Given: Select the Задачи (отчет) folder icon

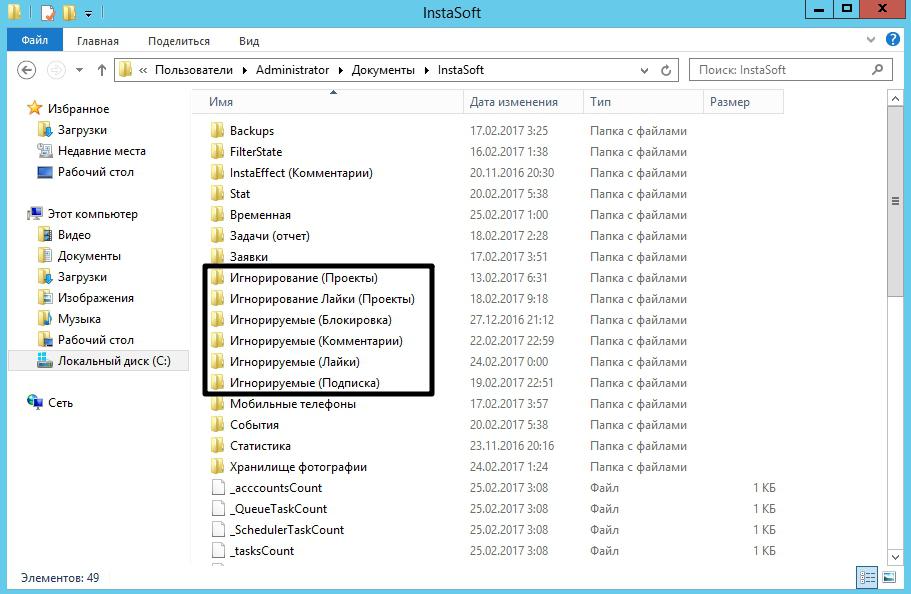Looking at the screenshot, I should (x=217, y=235).
